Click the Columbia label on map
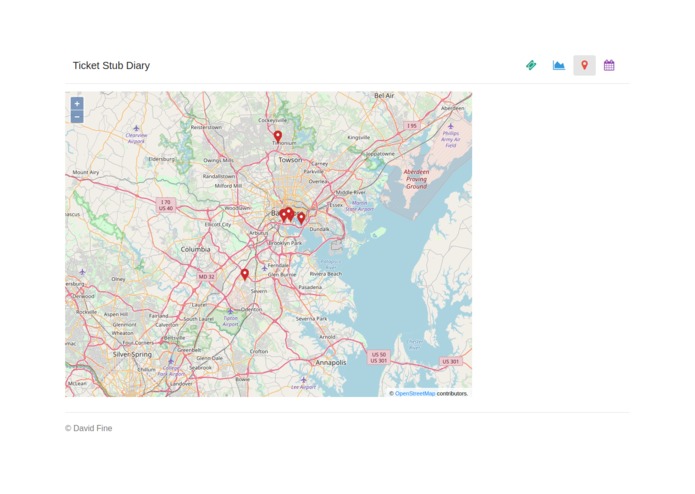 coord(195,249)
